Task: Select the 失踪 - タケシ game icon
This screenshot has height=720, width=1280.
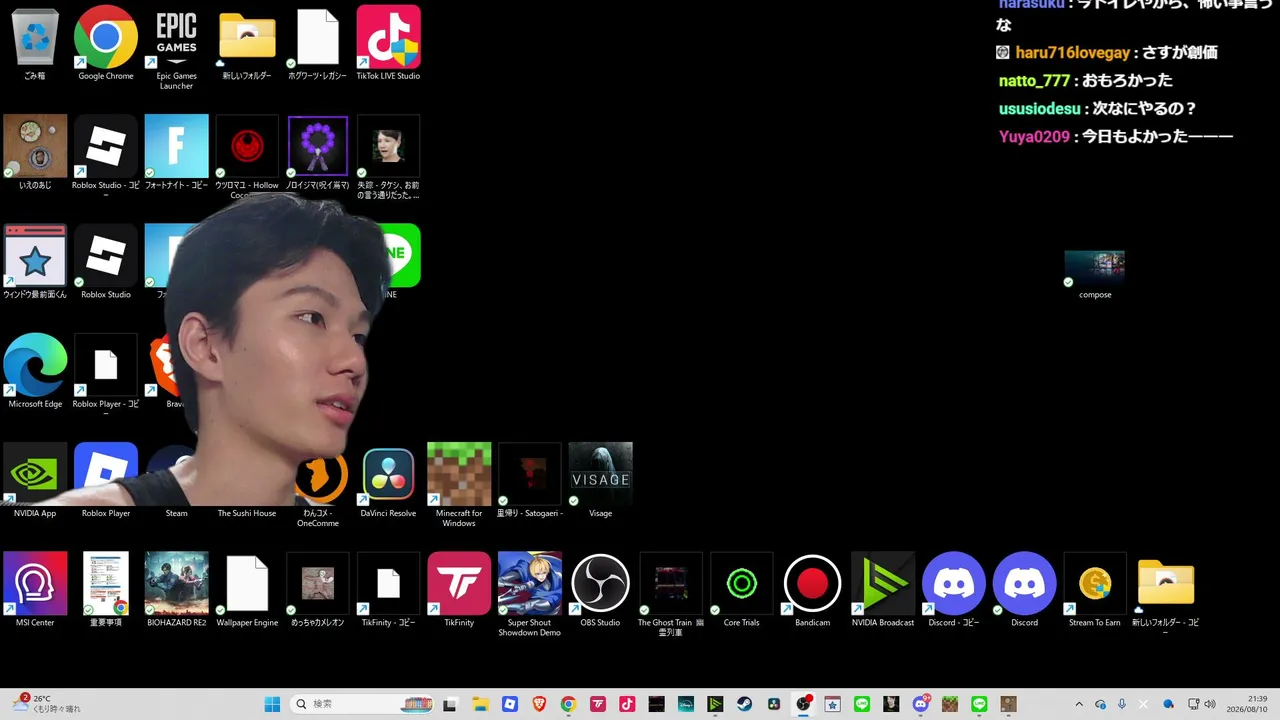Action: 388,157
